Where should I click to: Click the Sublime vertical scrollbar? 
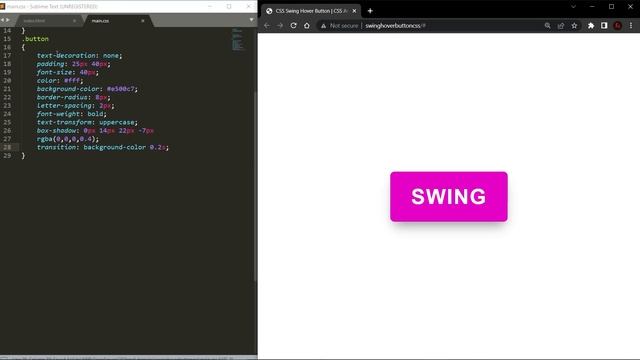click(x=255, y=186)
